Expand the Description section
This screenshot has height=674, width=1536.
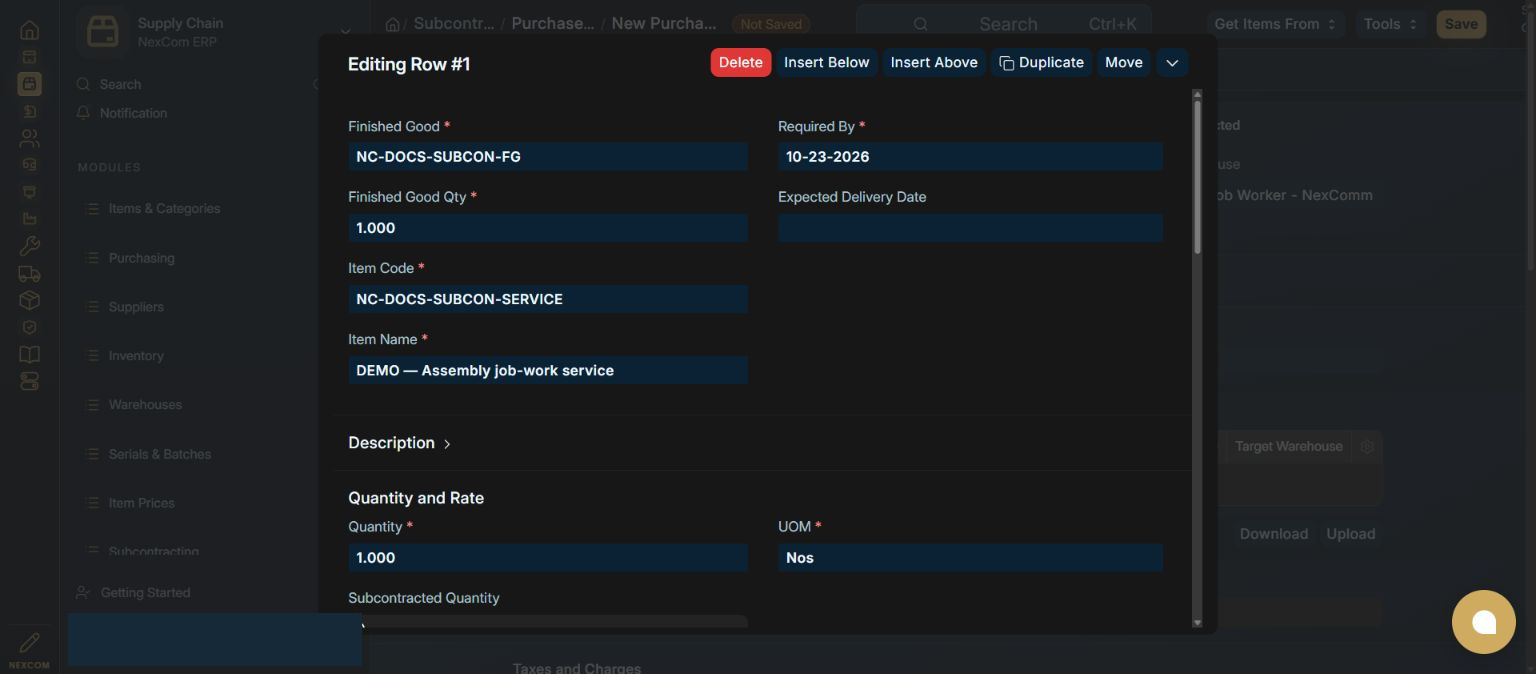coord(399,443)
